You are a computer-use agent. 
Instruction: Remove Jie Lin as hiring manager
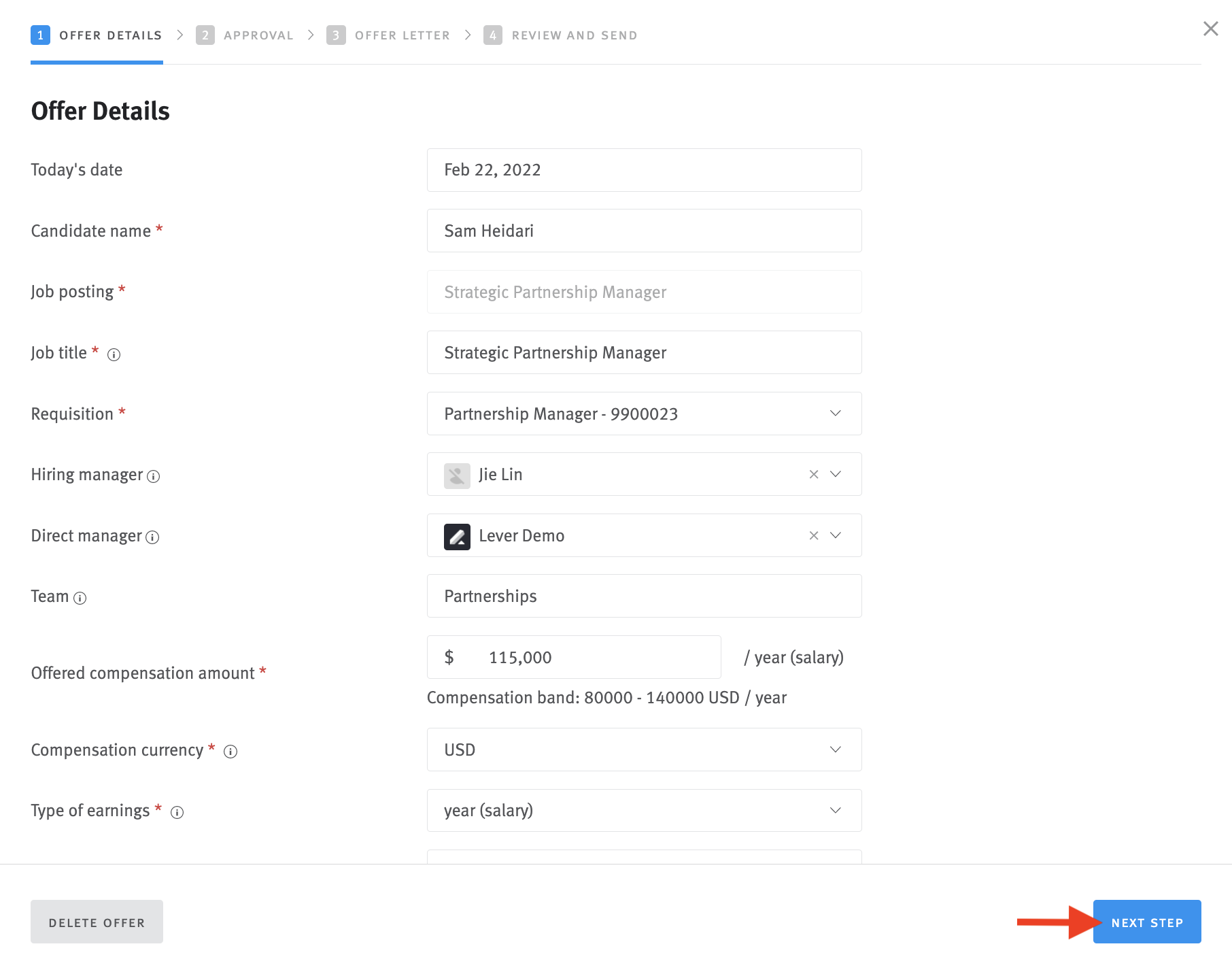click(x=813, y=475)
